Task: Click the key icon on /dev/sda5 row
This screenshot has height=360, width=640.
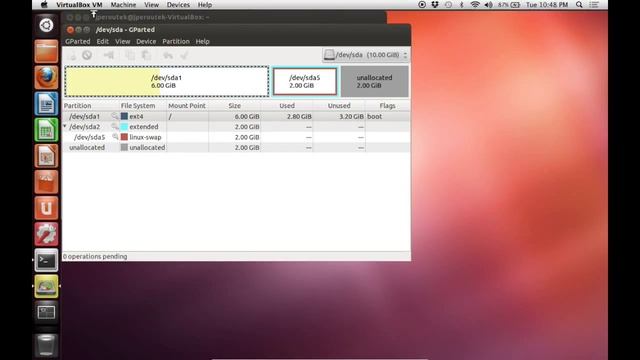Action: [x=115, y=137]
